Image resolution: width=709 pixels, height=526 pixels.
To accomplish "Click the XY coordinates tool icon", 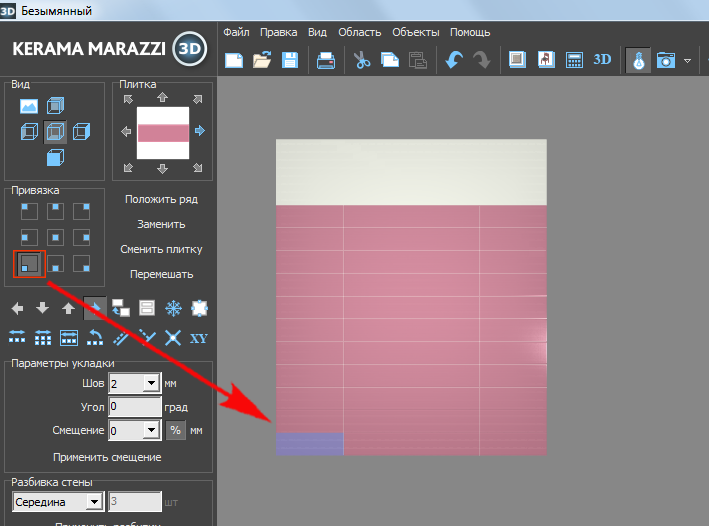I will click(x=198, y=338).
